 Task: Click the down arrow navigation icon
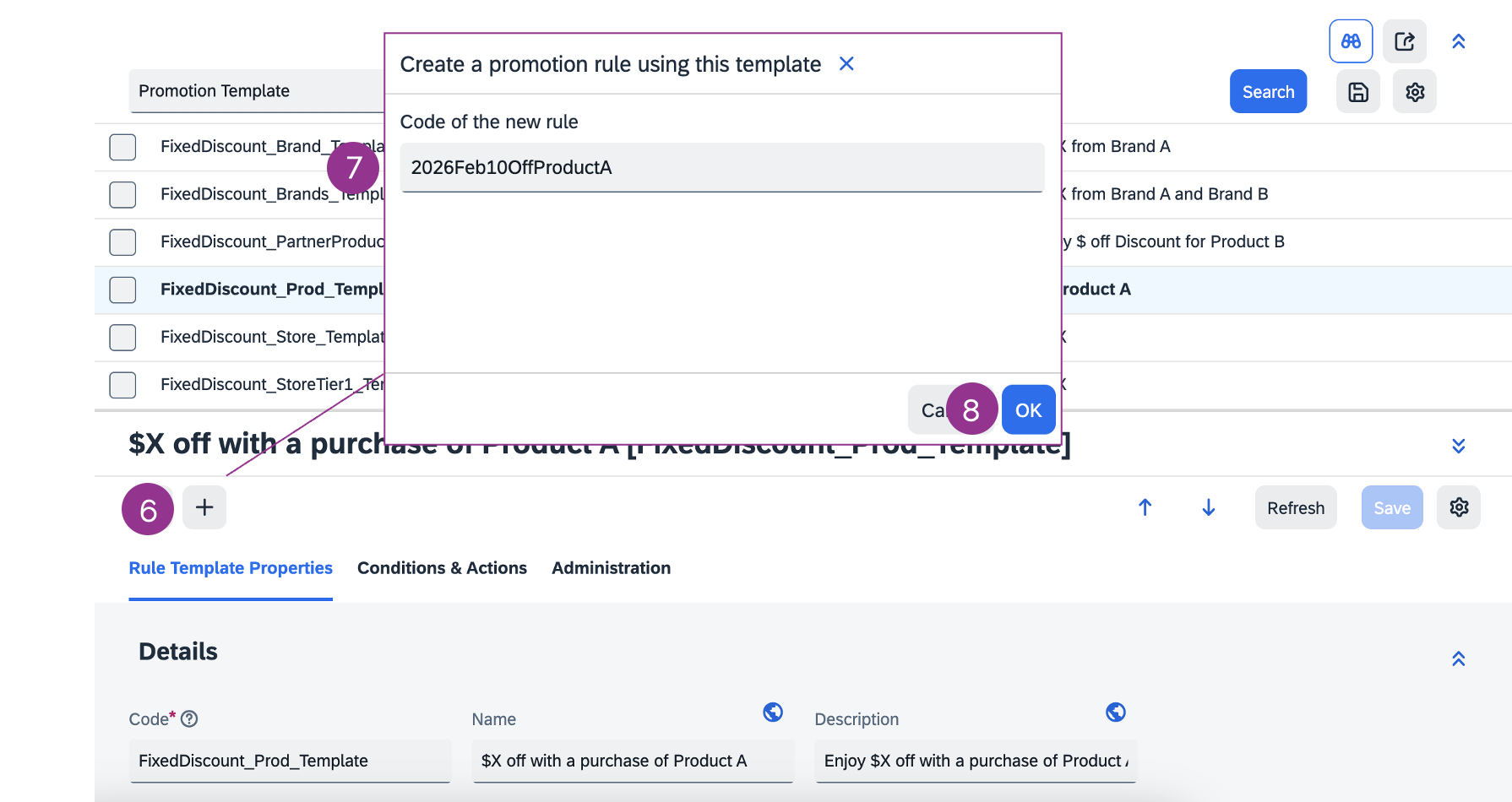(x=1208, y=507)
